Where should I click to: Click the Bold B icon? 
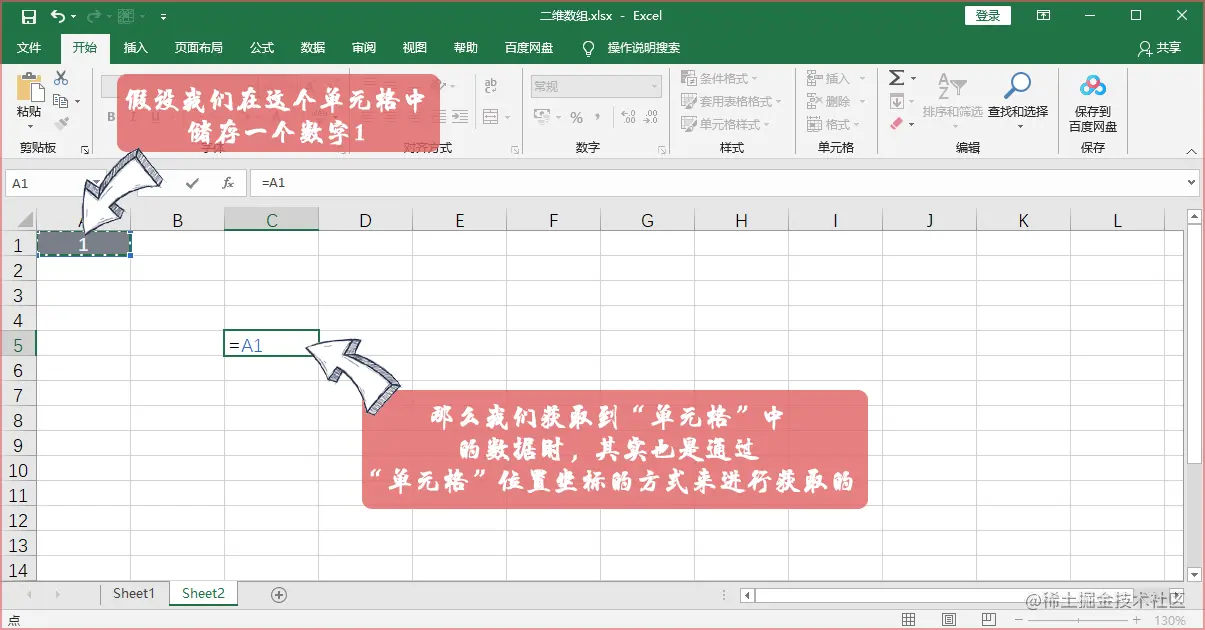[111, 117]
